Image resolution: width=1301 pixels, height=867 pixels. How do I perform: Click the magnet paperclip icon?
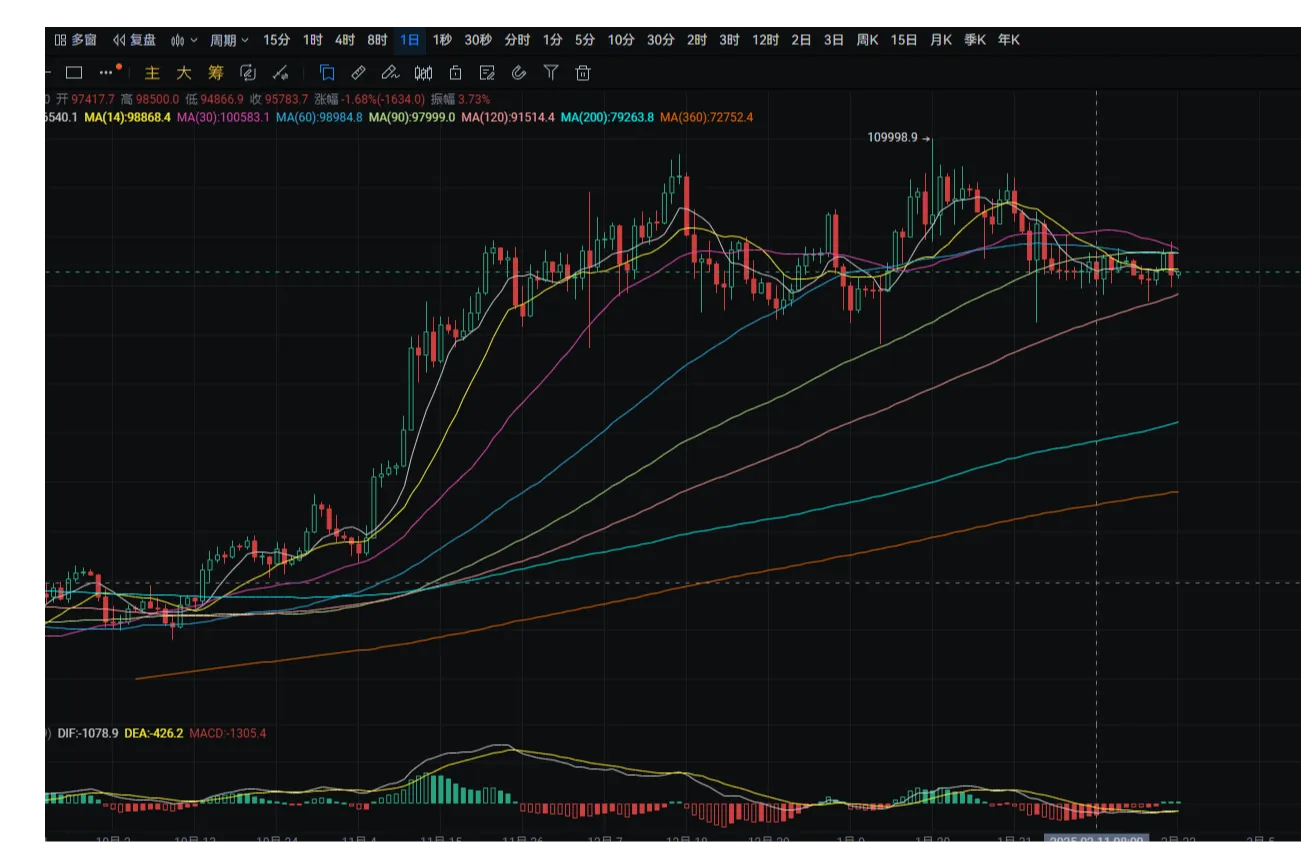[x=518, y=72]
